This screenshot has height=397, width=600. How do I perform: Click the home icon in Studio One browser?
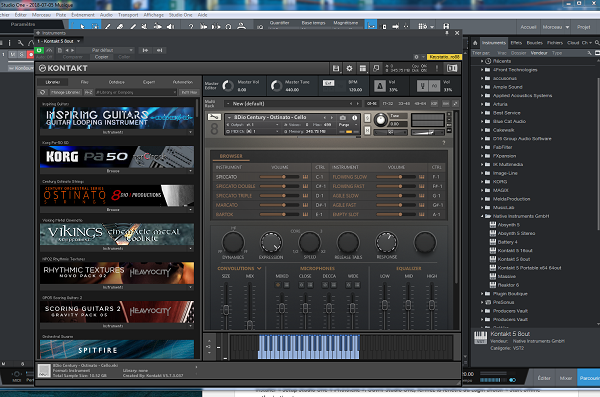click(x=475, y=43)
